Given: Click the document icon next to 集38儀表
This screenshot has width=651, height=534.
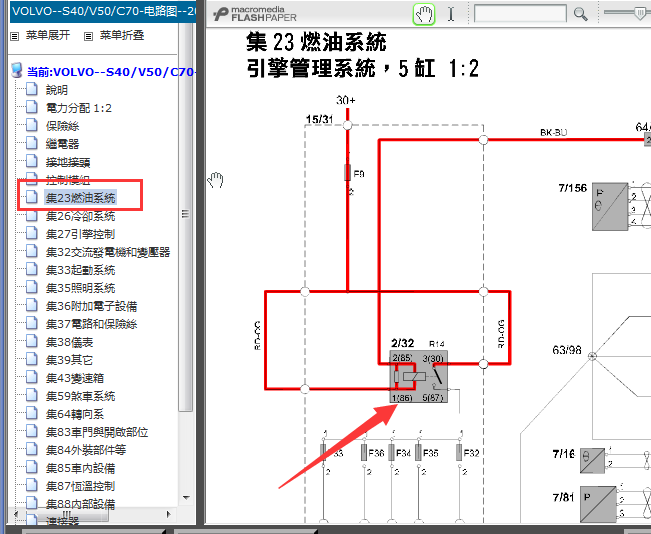Looking at the screenshot, I should [x=32, y=341].
